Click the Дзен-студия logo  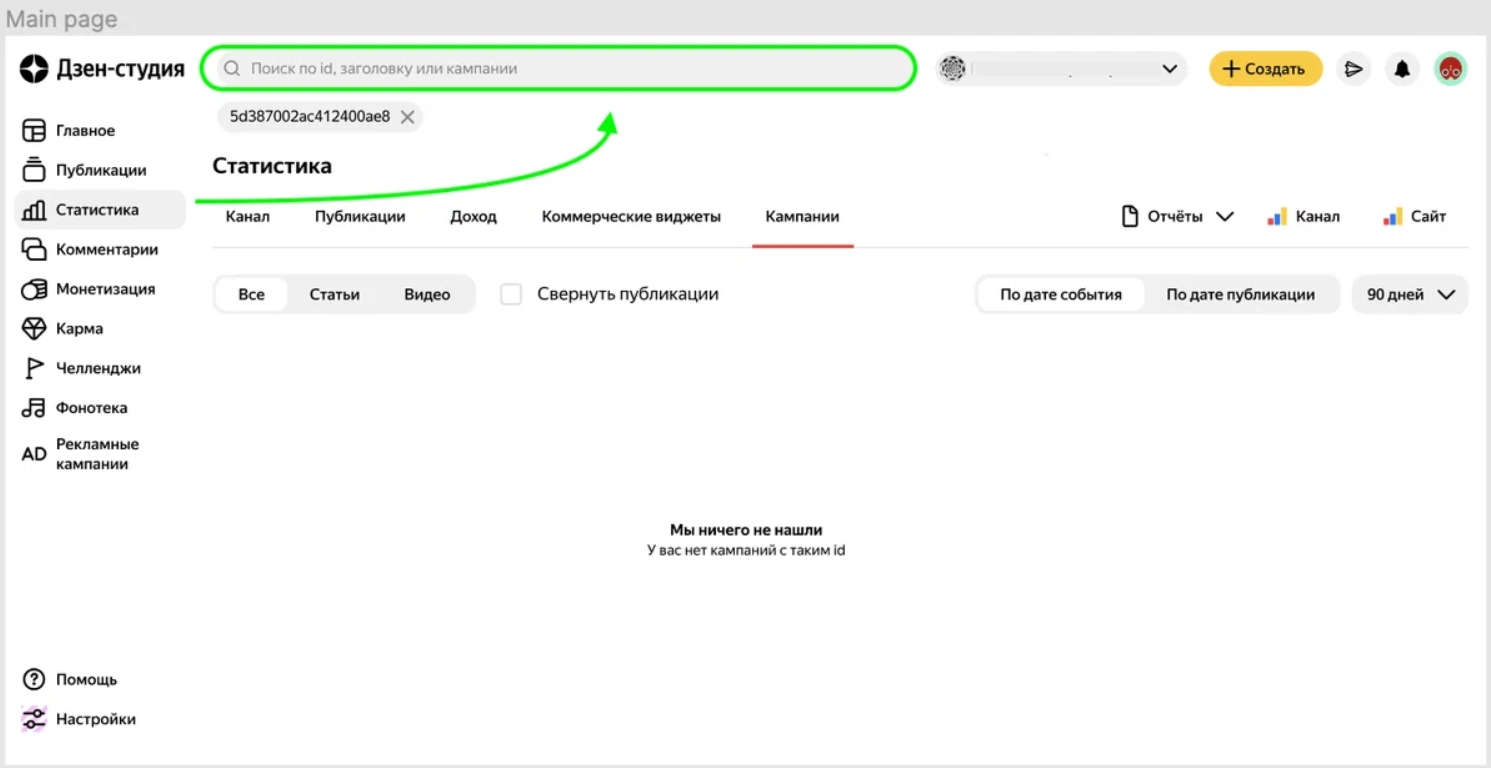click(102, 69)
